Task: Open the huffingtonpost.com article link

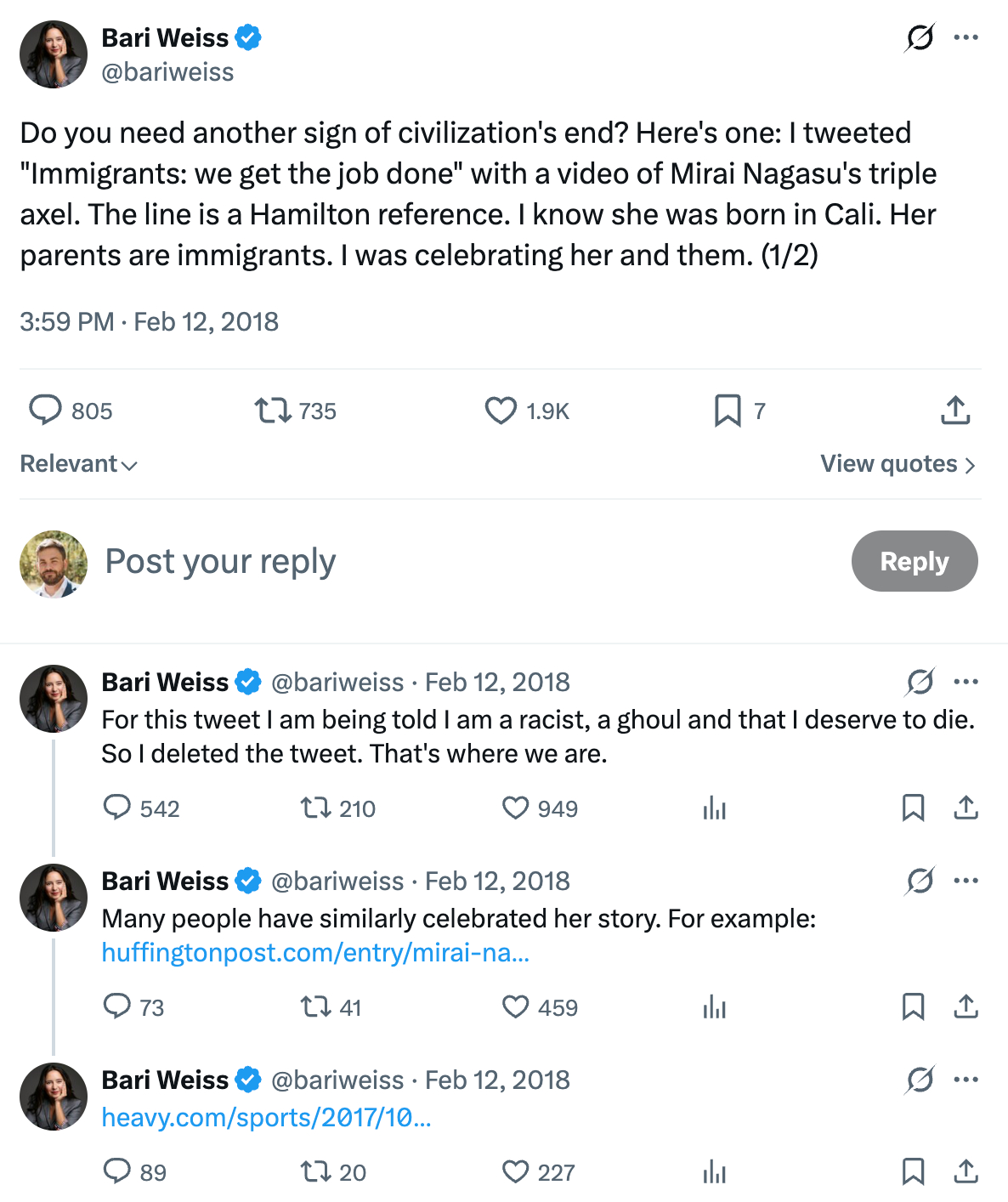Action: (315, 953)
